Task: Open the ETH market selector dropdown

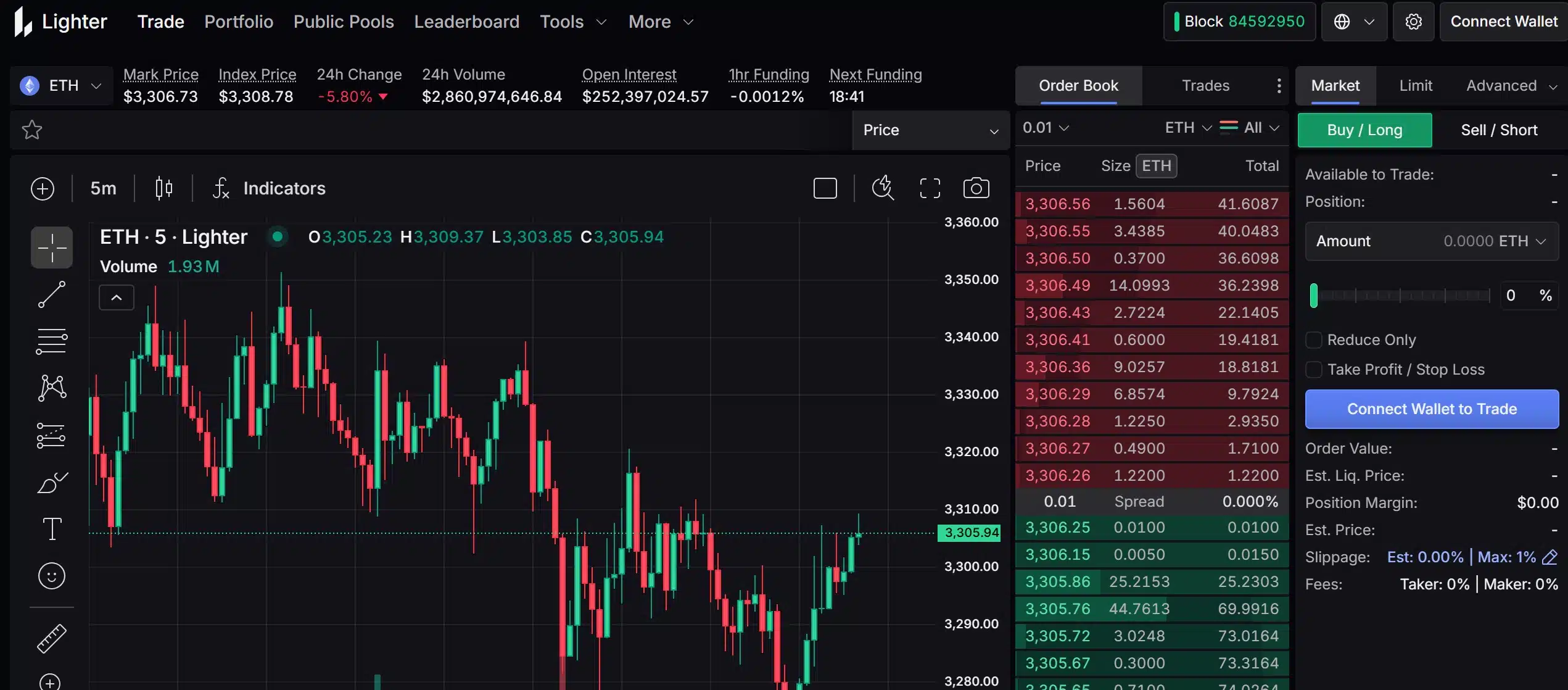Action: (x=62, y=85)
